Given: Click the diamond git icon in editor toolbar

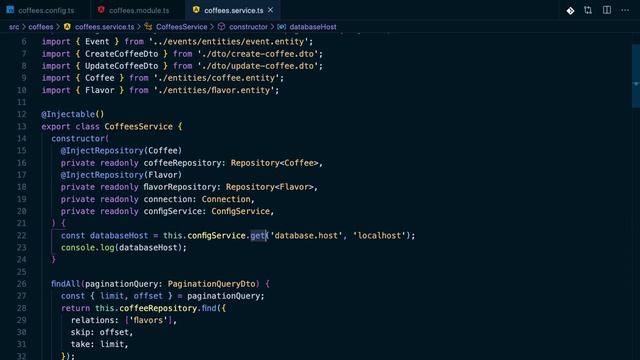Looking at the screenshot, I should 570,11.
